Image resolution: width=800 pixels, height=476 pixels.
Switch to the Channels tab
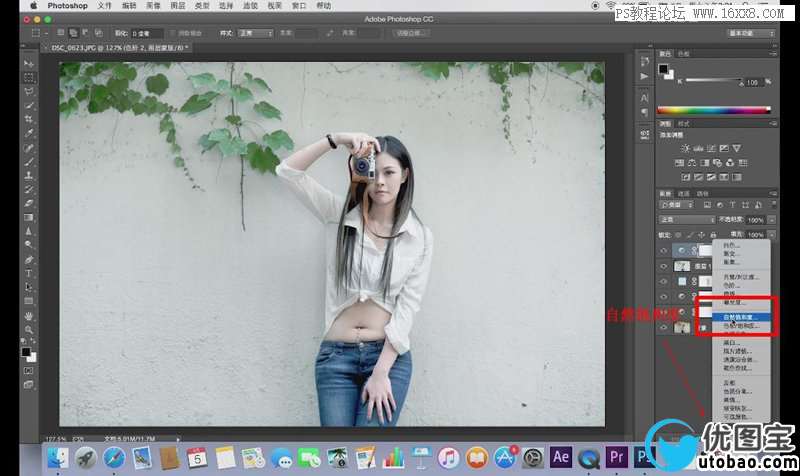[684, 194]
